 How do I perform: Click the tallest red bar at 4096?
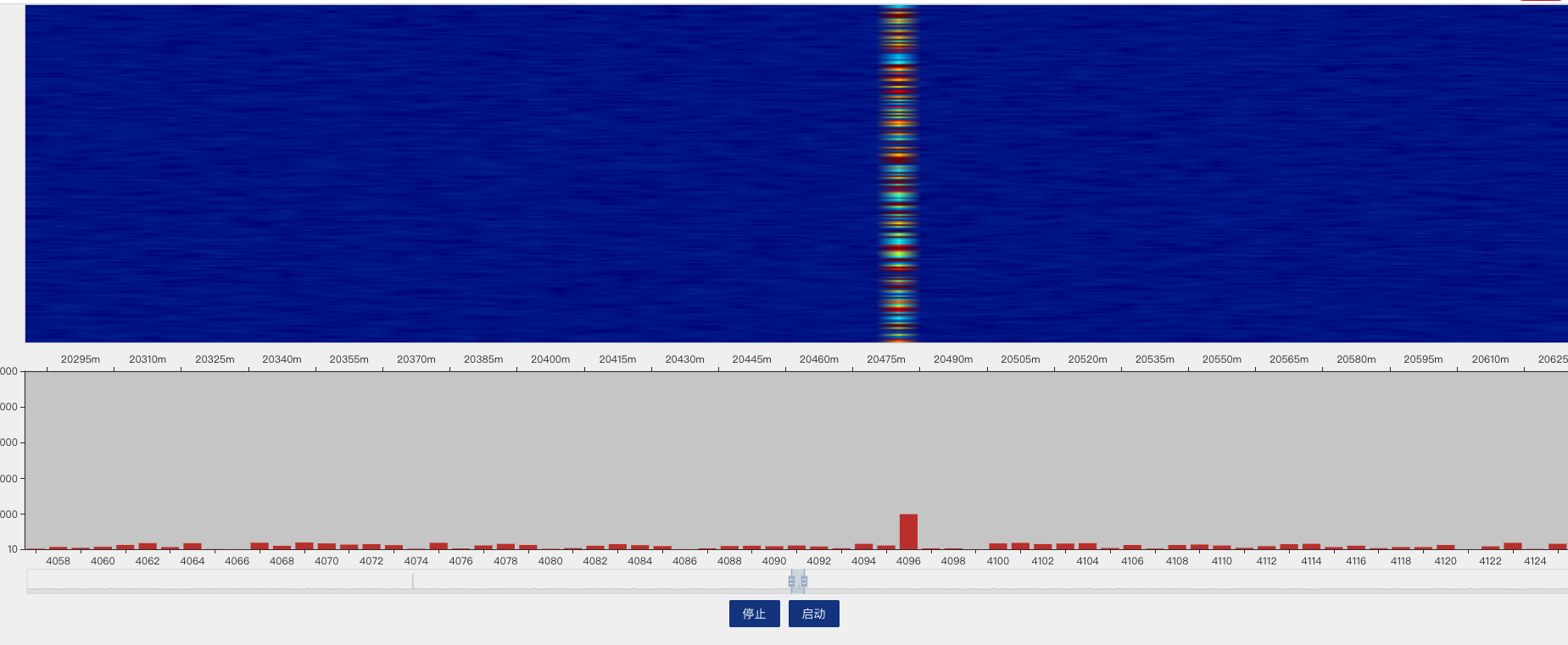pyautogui.click(x=908, y=531)
